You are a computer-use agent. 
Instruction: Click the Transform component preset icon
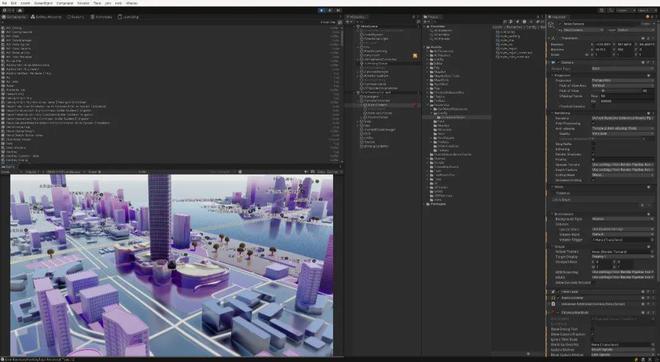click(x=649, y=38)
